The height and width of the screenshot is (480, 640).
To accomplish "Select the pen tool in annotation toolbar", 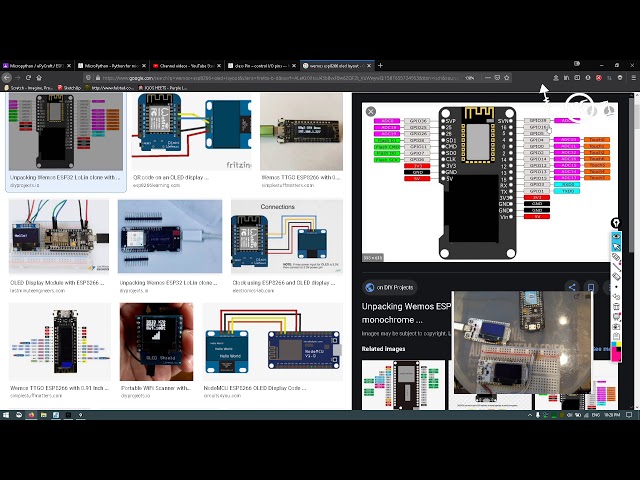I will (x=616, y=257).
